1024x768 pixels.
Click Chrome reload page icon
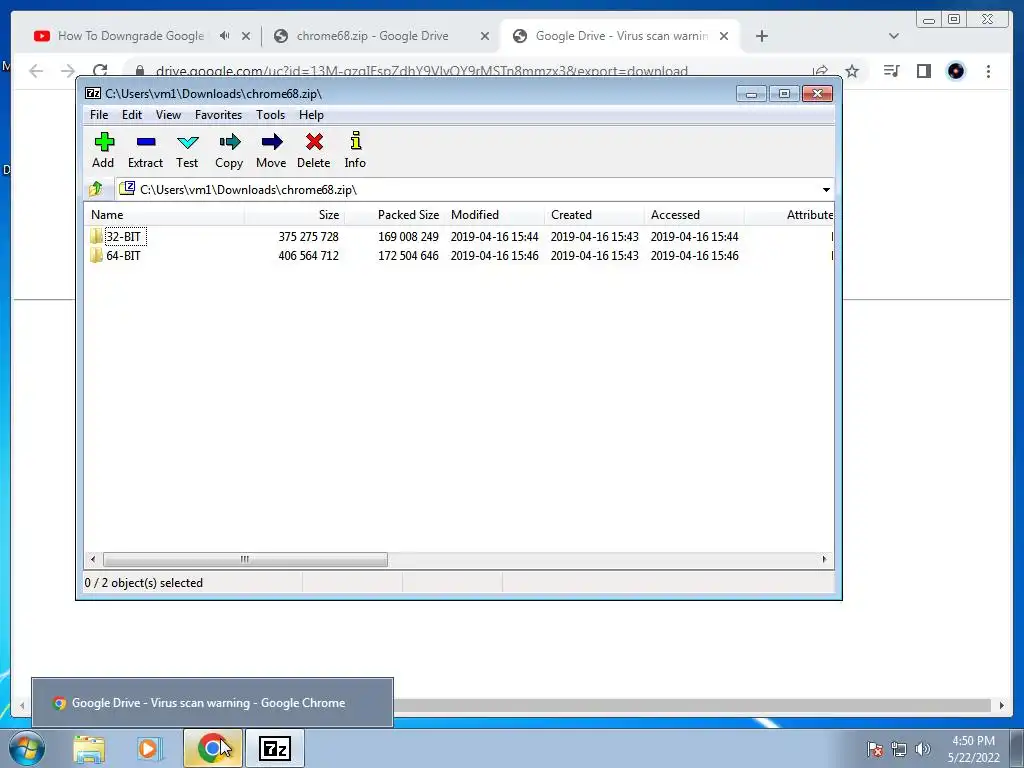point(100,71)
